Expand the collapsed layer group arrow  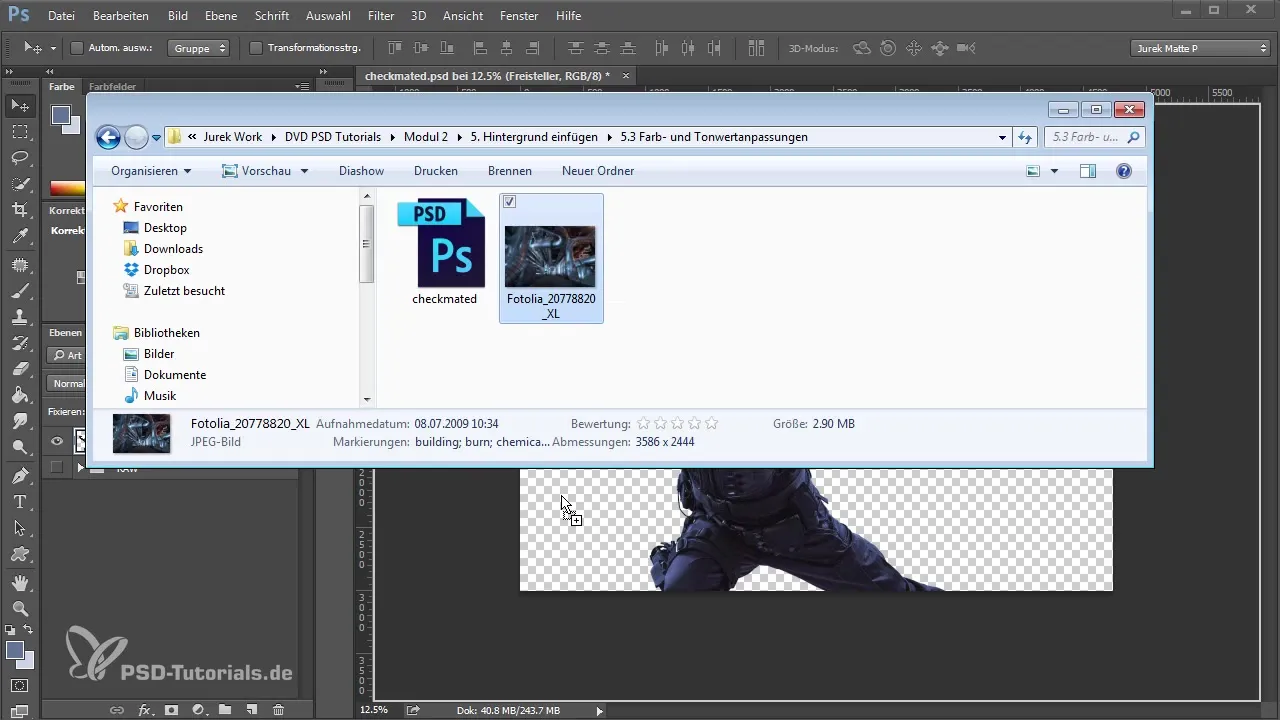coord(81,467)
